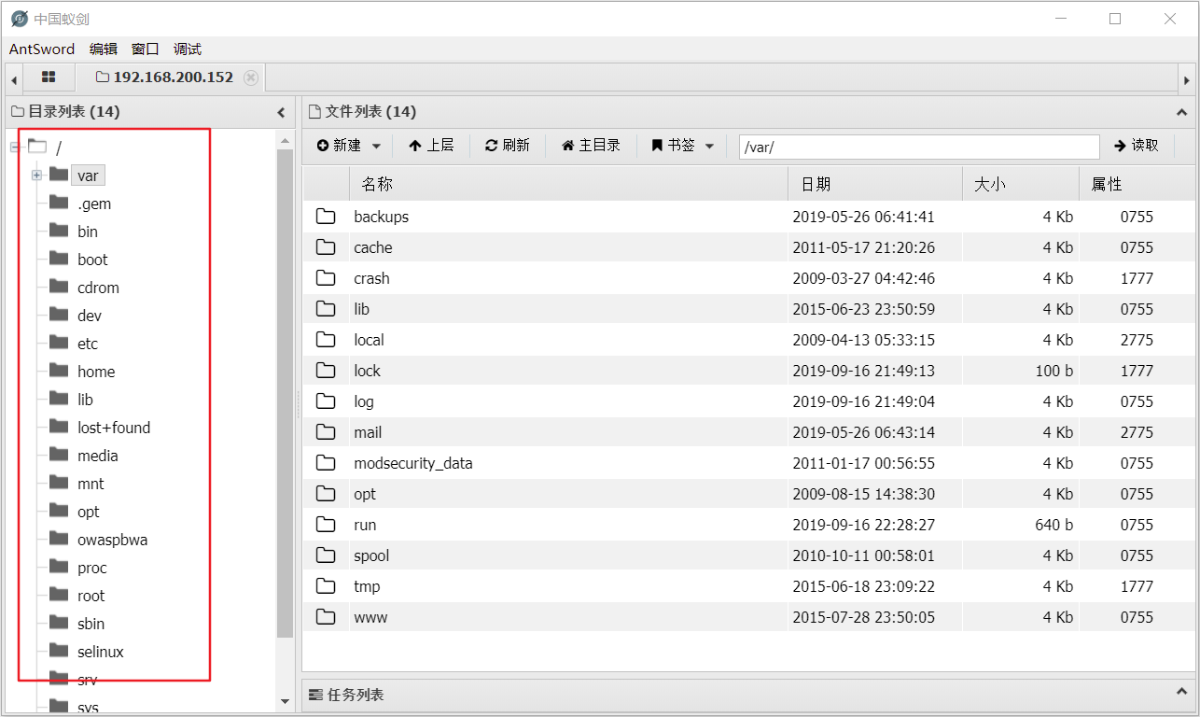Image resolution: width=1200 pixels, height=717 pixels.
Task: Click the opt folder icon in file list
Action: (325, 494)
